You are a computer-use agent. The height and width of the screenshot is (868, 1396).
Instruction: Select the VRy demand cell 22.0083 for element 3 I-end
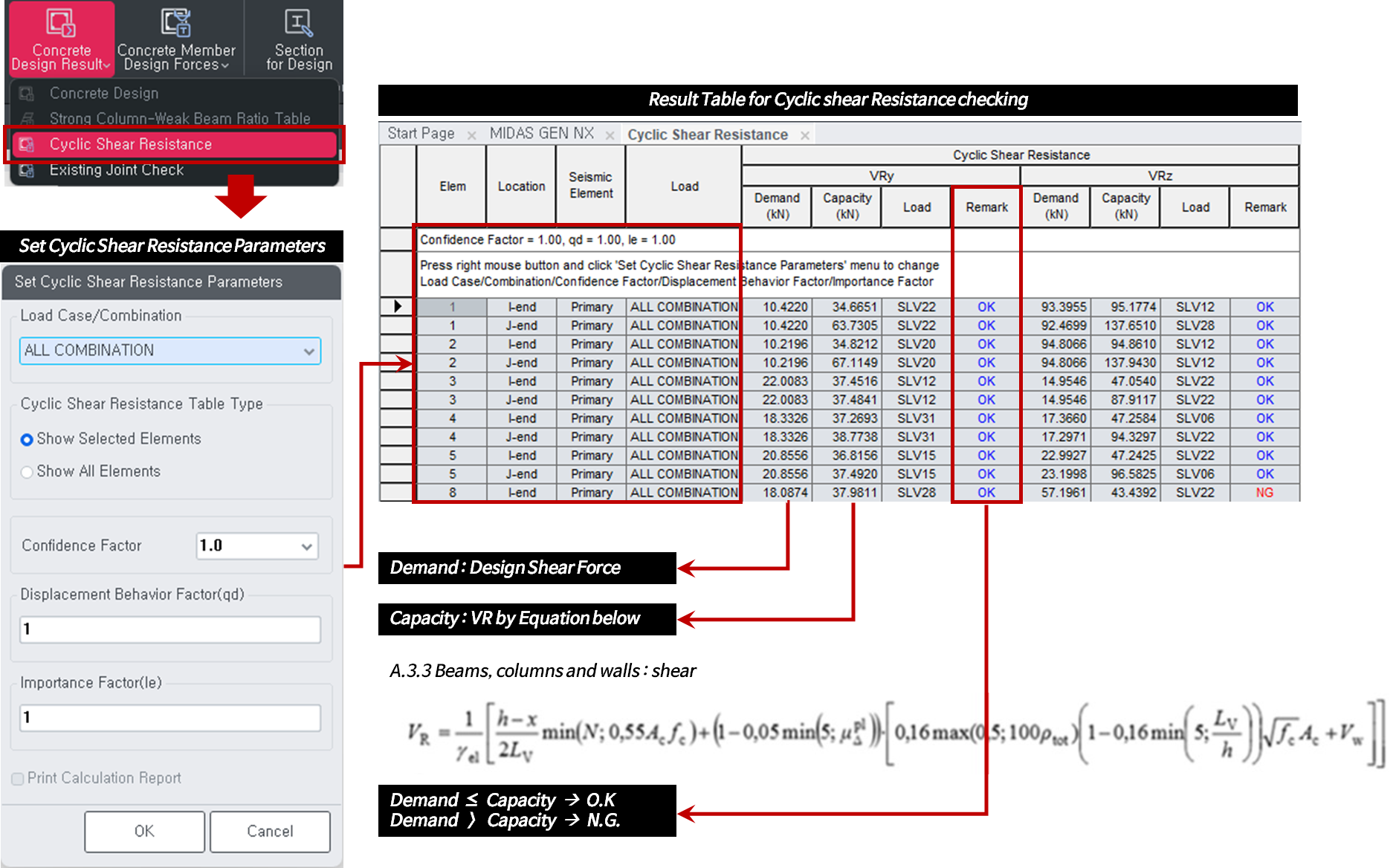tap(777, 381)
